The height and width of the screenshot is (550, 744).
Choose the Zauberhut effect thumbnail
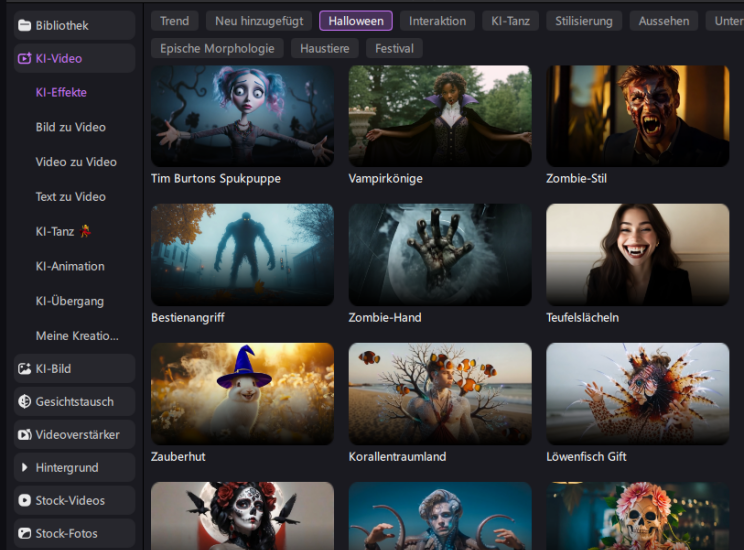[x=242, y=394]
